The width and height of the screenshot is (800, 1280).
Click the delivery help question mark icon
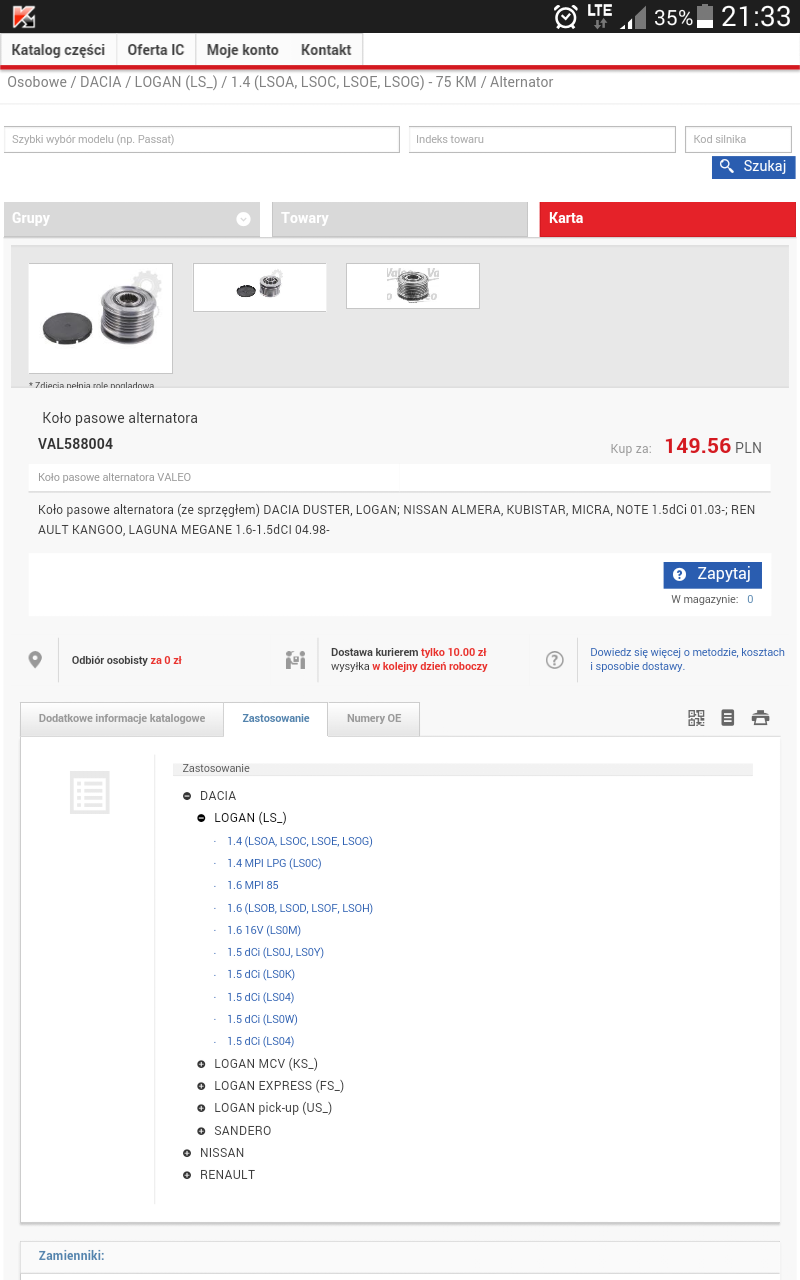(x=555, y=660)
